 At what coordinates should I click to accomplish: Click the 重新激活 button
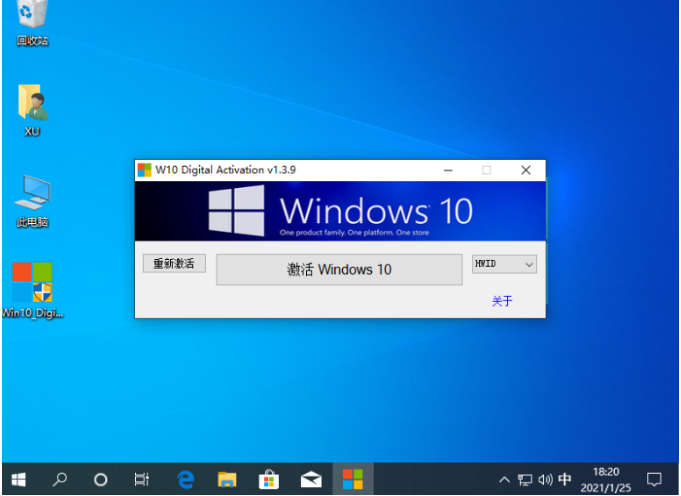click(x=174, y=264)
